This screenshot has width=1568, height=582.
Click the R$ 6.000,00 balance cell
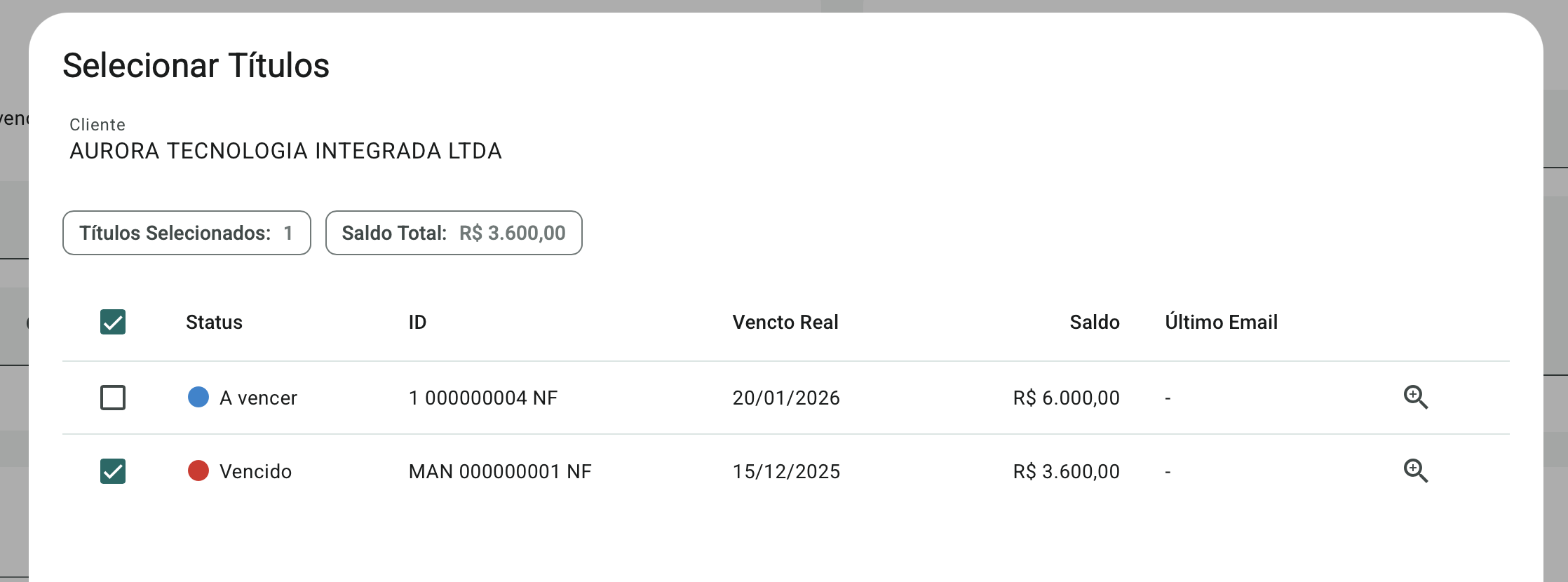point(1066,398)
